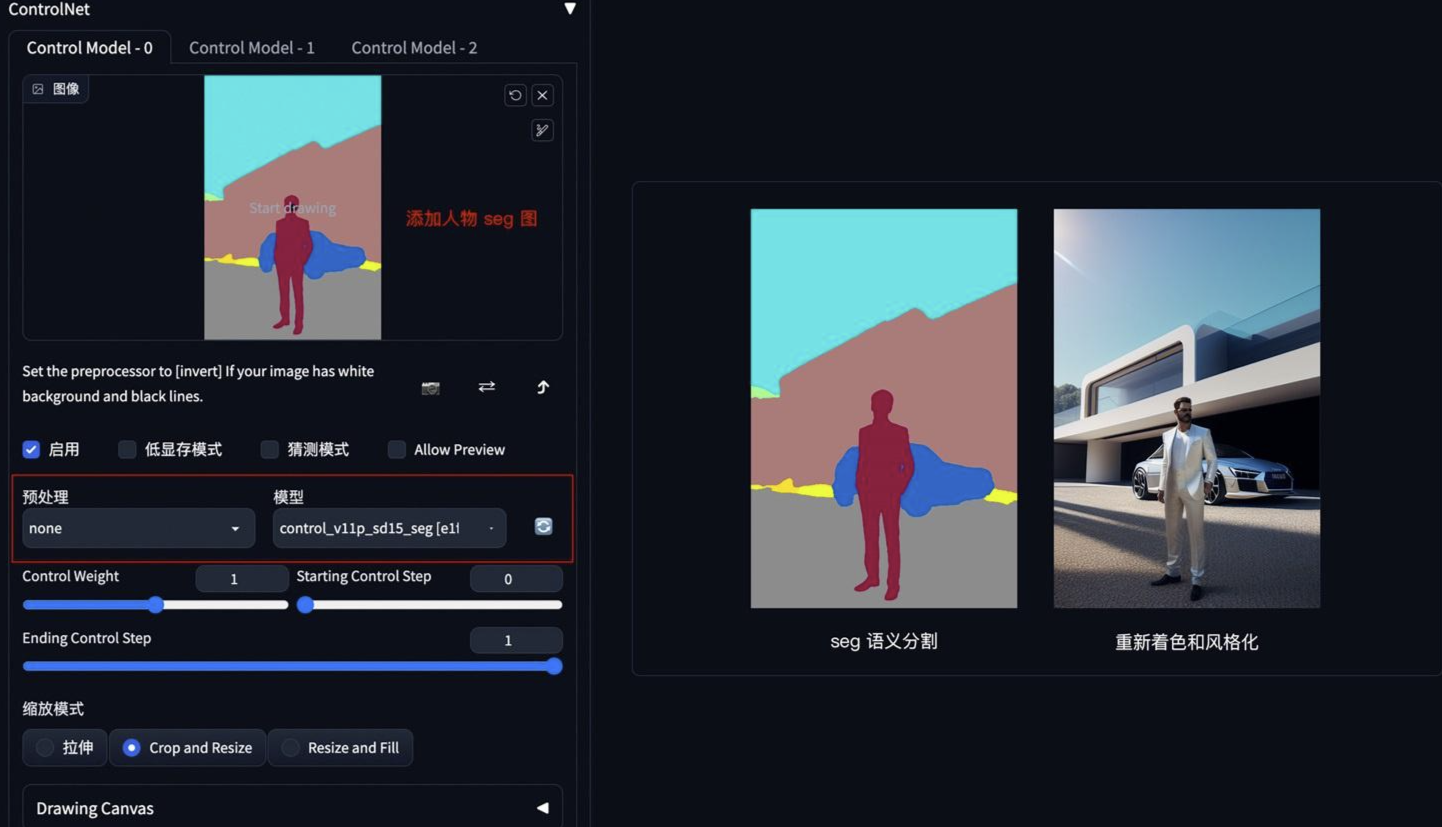This screenshot has height=827, width=1442.
Task: Click the Control Weight slider handle
Action: click(x=156, y=604)
